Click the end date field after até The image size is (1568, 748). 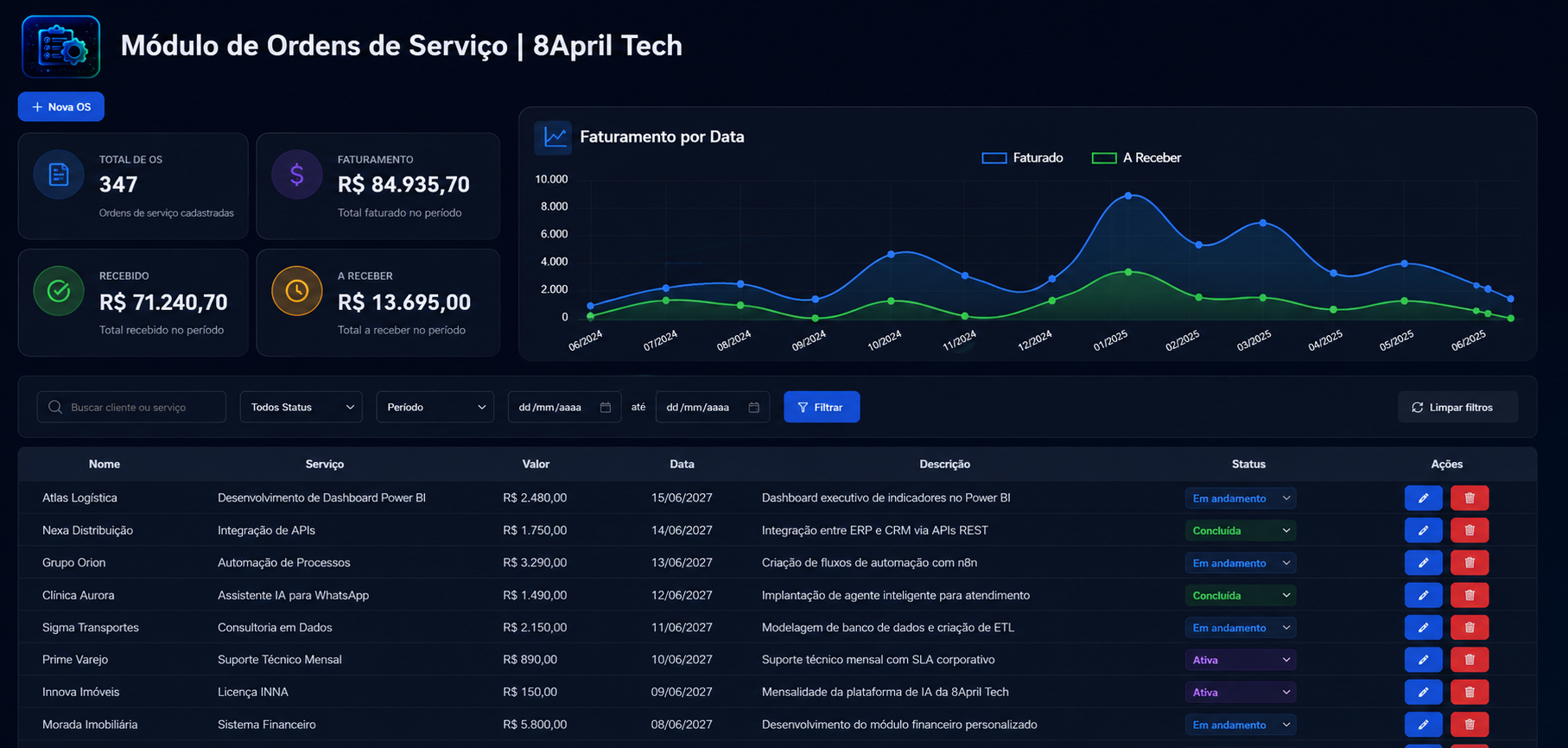pyautogui.click(x=713, y=407)
